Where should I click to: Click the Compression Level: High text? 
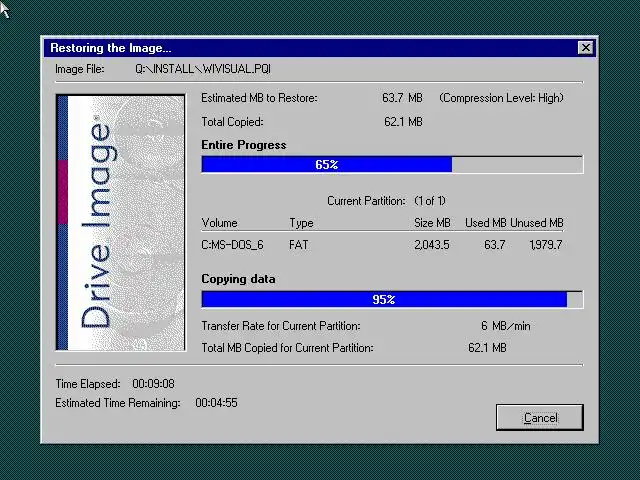point(501,98)
